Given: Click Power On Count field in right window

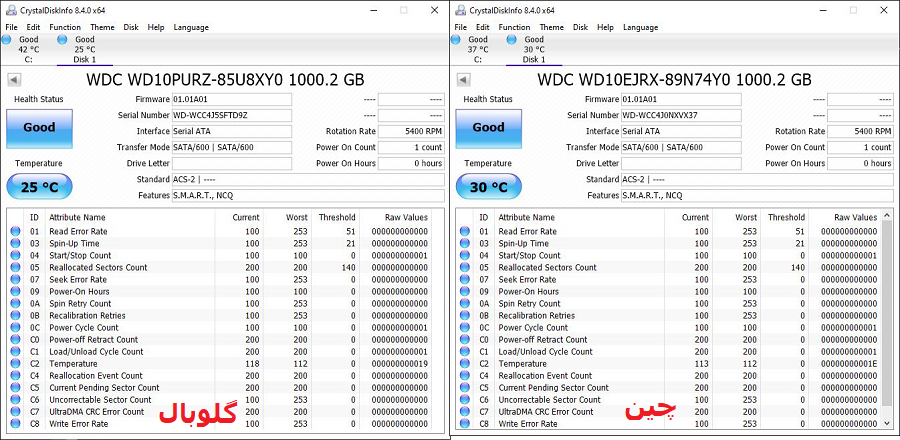Looking at the screenshot, I should [x=860, y=147].
